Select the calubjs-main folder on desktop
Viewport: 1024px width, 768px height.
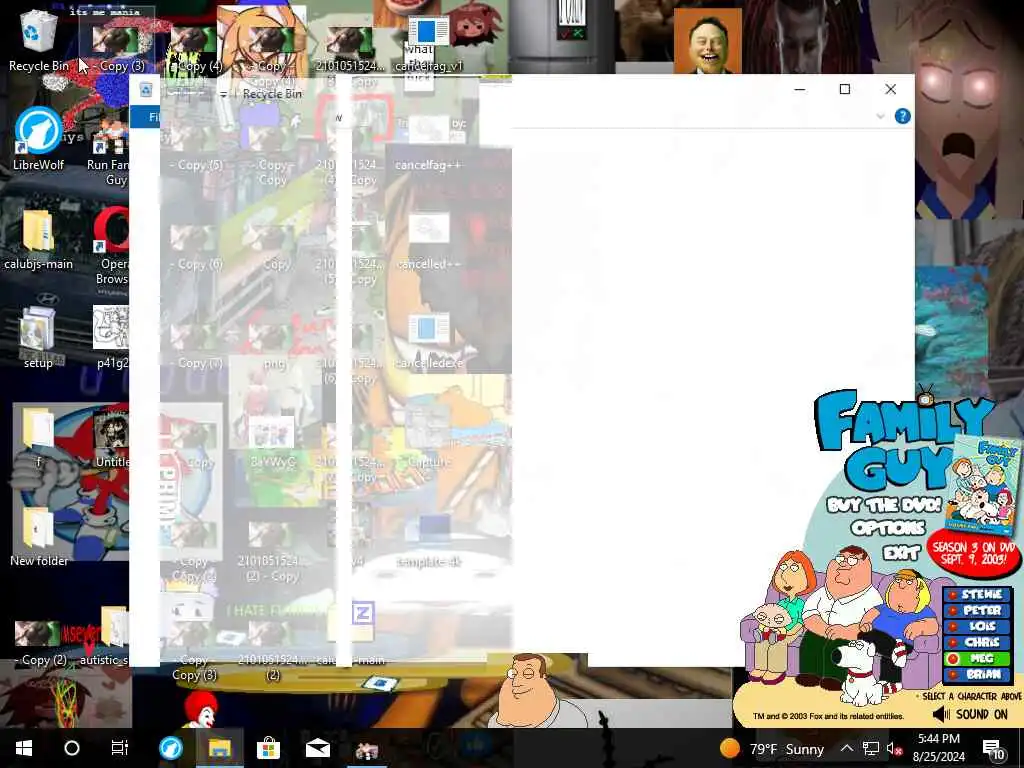click(x=39, y=240)
